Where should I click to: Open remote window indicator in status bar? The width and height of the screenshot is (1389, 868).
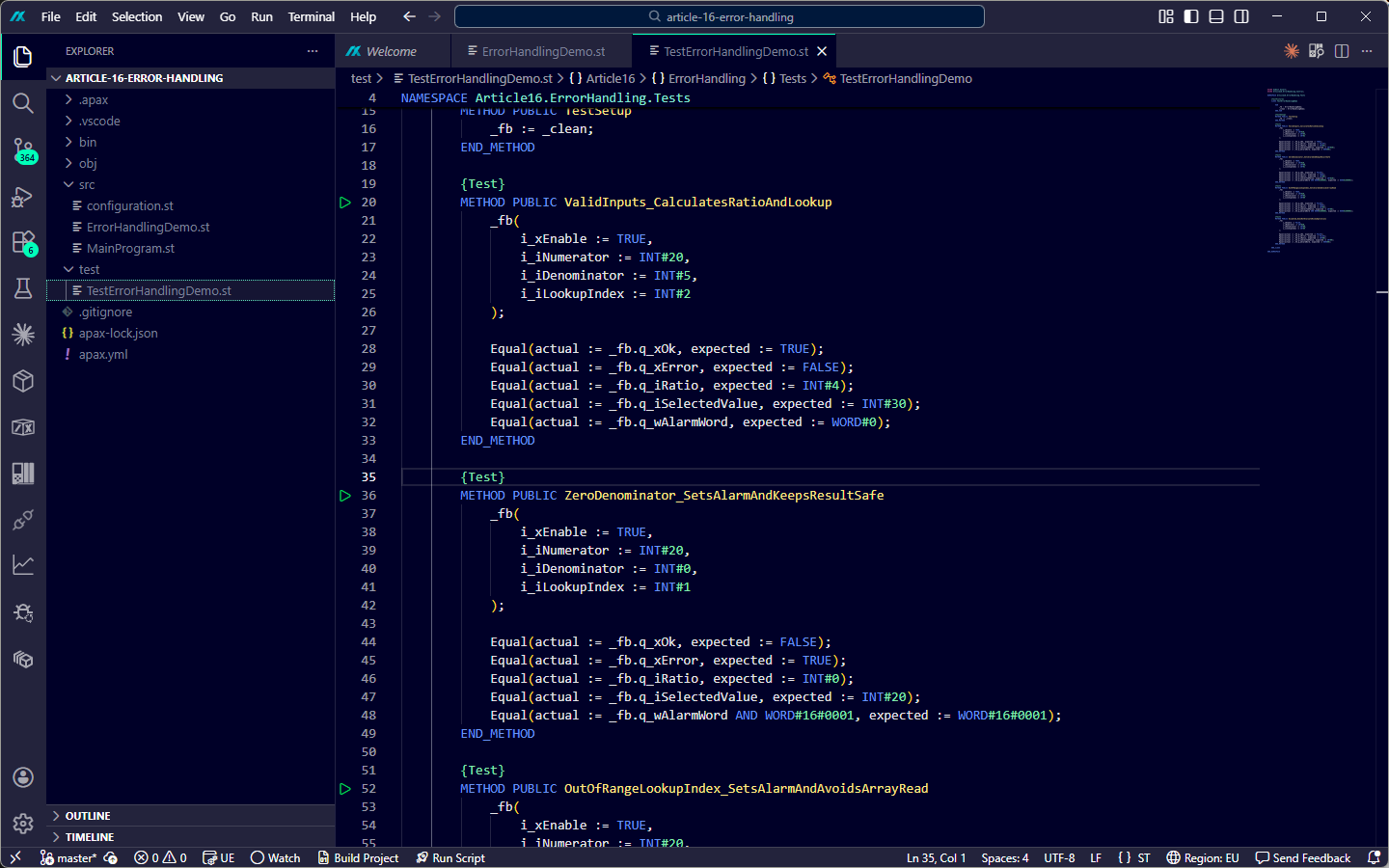pos(15,857)
